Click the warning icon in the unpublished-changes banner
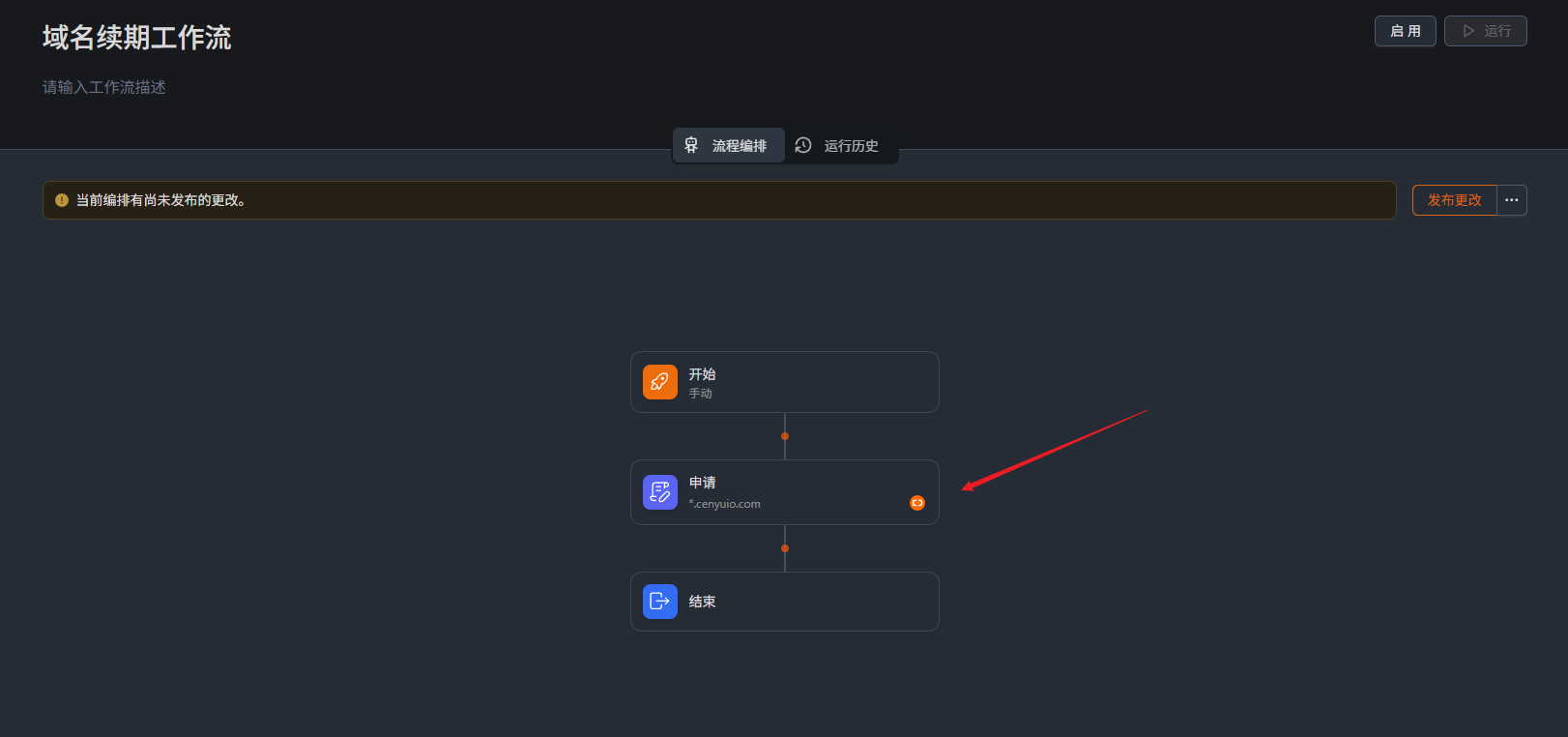This screenshot has height=737, width=1568. [62, 200]
